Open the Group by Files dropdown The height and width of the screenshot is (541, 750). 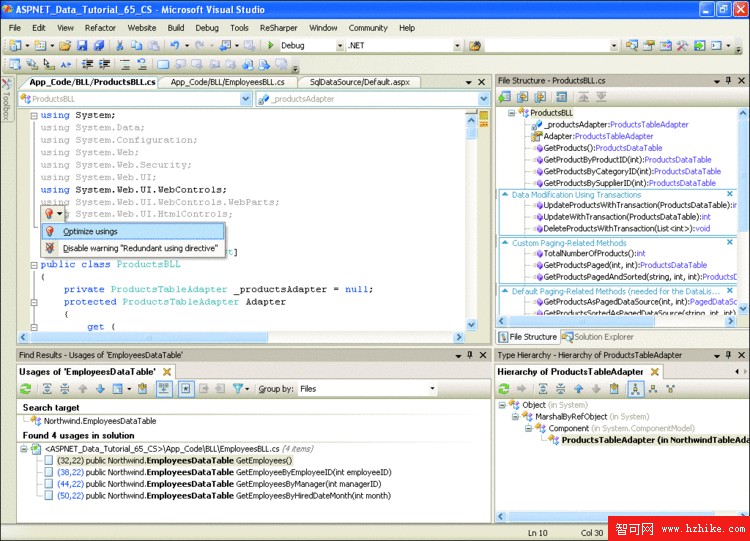(x=432, y=389)
